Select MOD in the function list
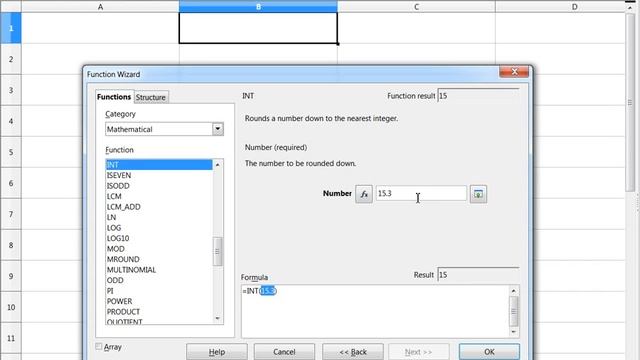640x360 pixels. [x=159, y=249]
